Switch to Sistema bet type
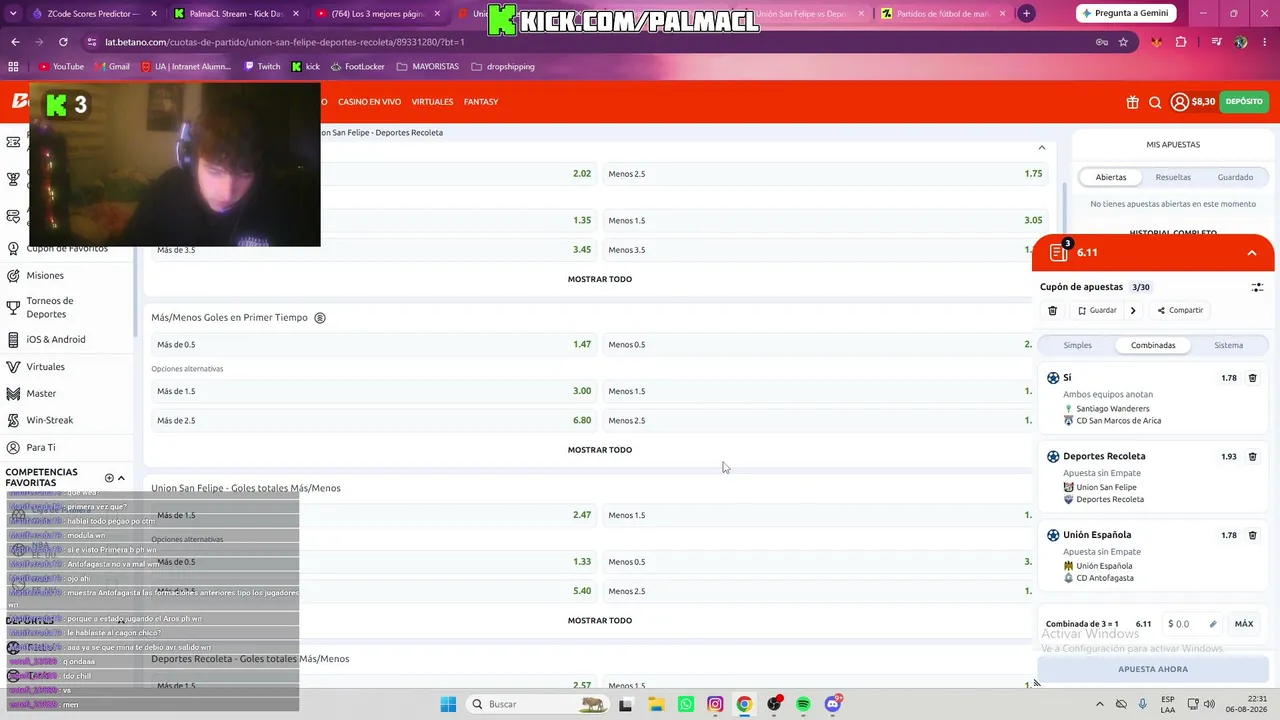Image resolution: width=1280 pixels, height=720 pixels. [1229, 345]
